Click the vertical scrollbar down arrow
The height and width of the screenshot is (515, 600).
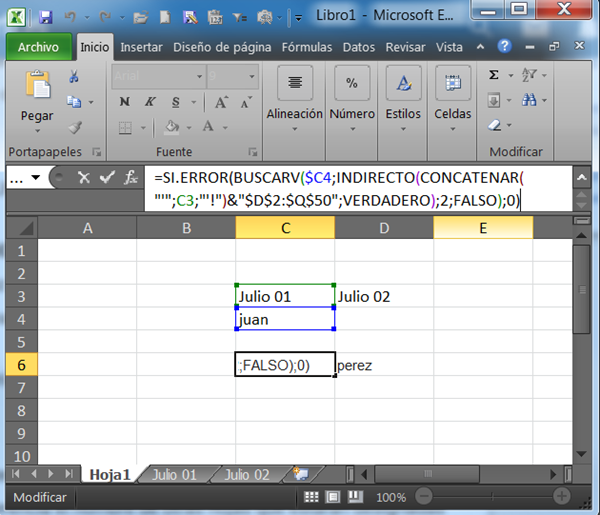pyautogui.click(x=581, y=454)
